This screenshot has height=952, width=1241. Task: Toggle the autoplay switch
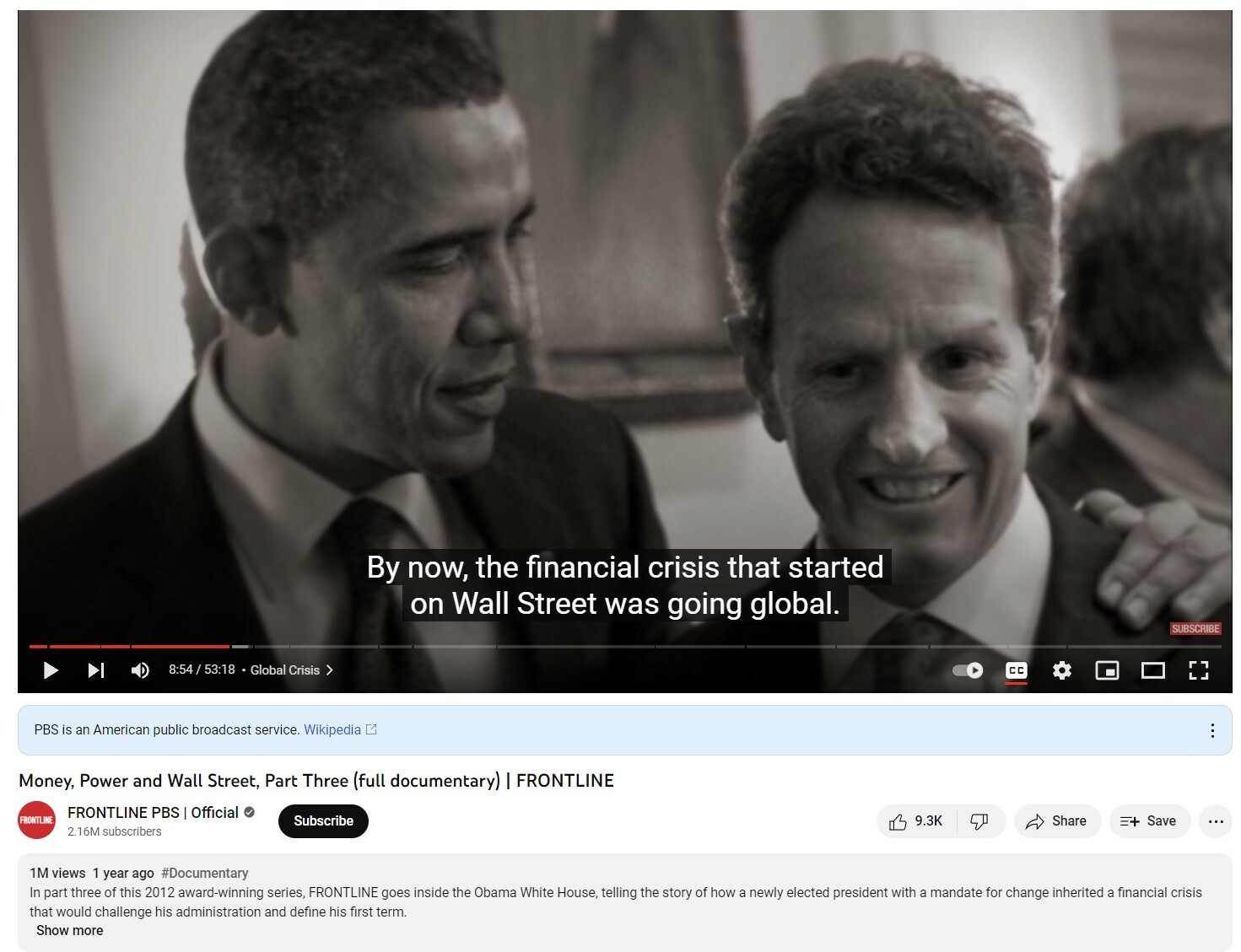tap(968, 670)
